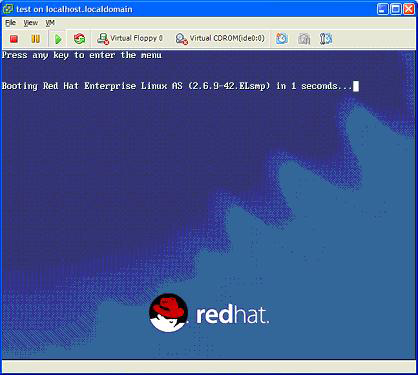The image size is (418, 375).
Task: Minimize the VM console window
Action: [382, 9]
